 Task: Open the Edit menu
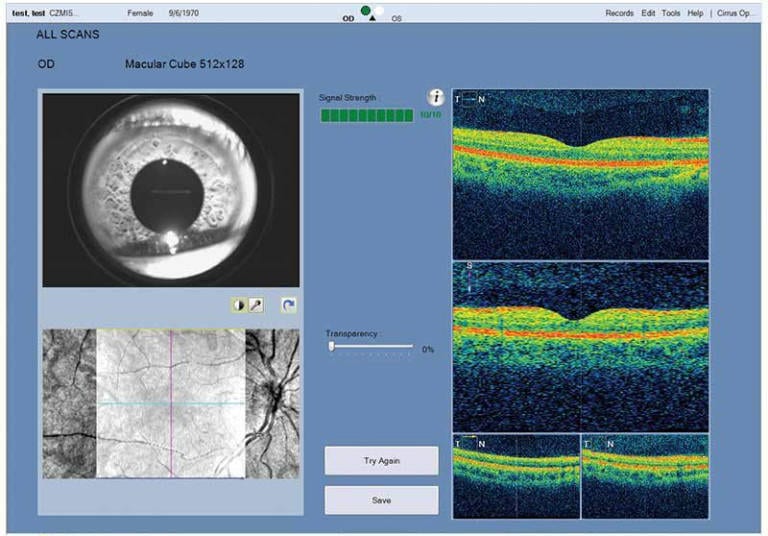648,13
